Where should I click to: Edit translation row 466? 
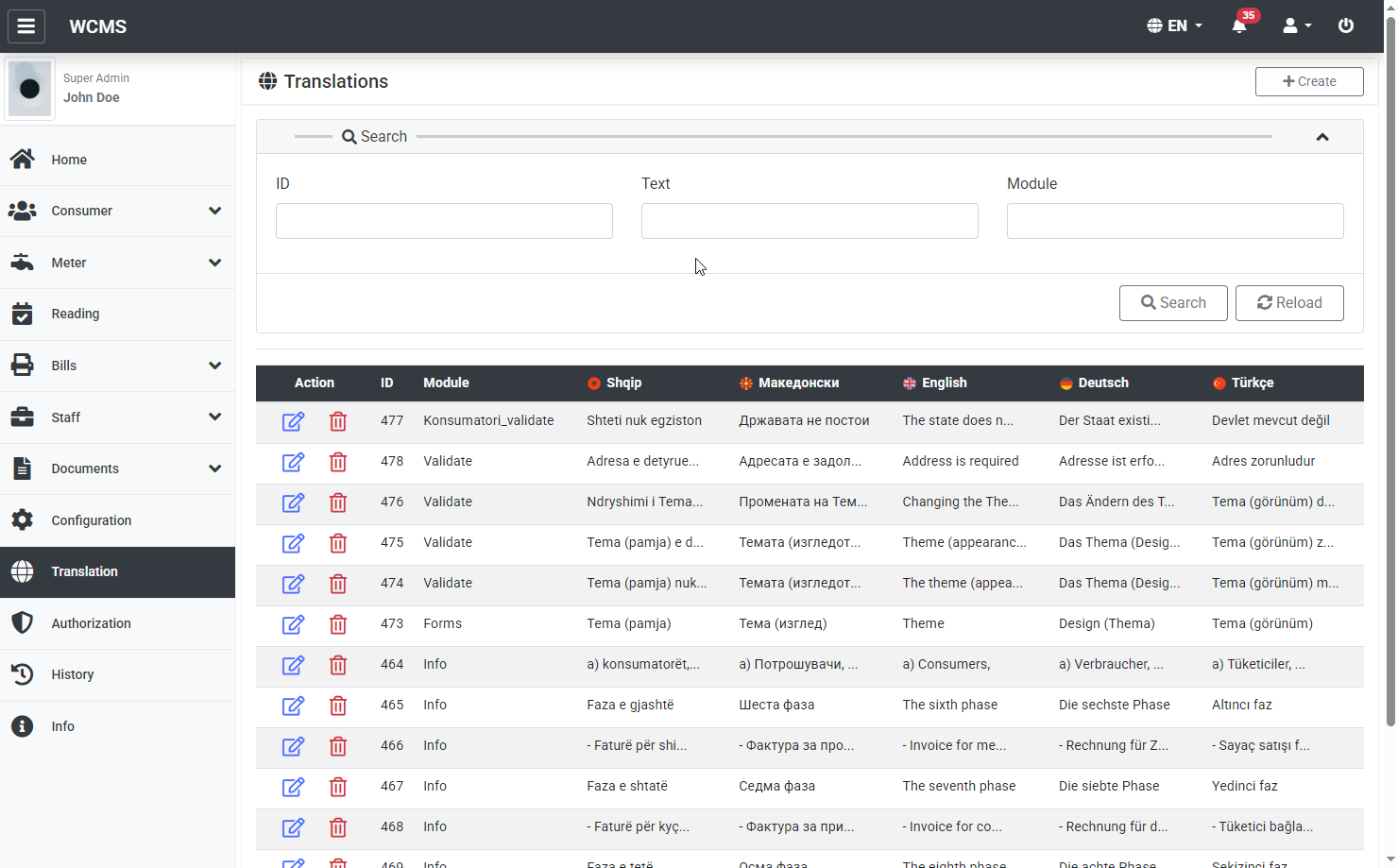click(294, 746)
